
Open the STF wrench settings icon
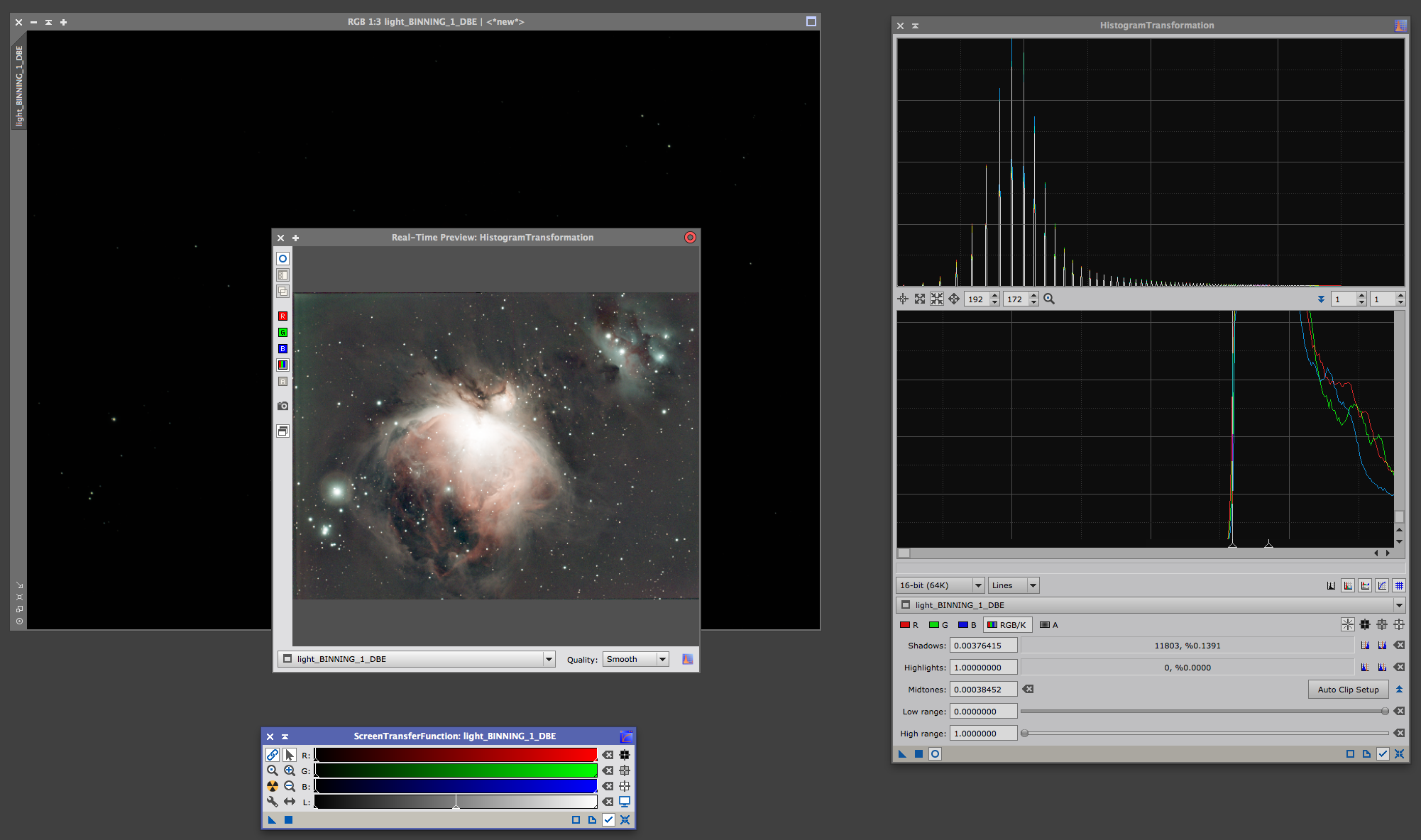click(273, 802)
